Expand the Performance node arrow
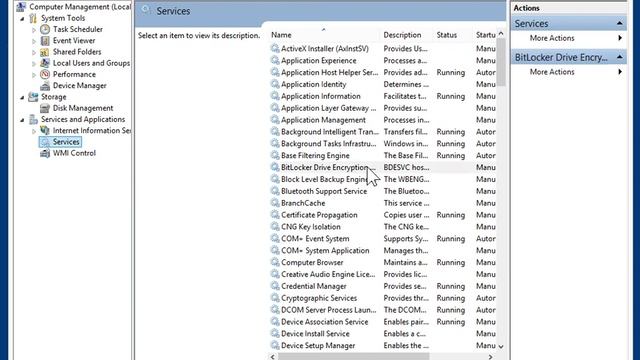640x360 pixels. coord(34,75)
